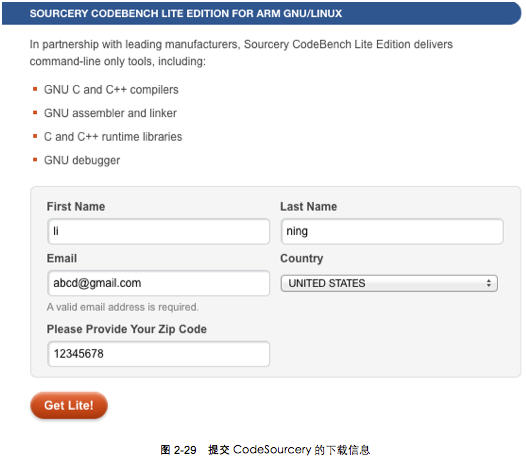Select the GNU assembler and linker item
This screenshot has width=526, height=463.
coord(110,113)
